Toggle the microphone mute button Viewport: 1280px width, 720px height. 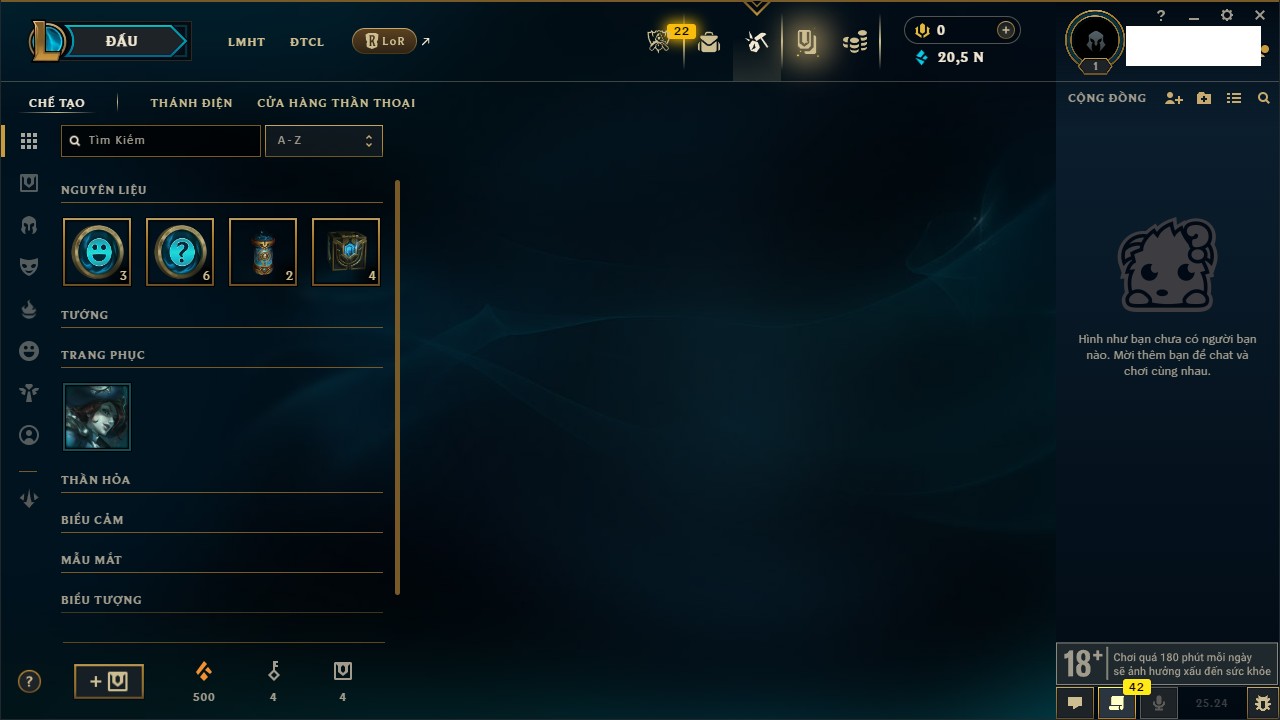(x=1159, y=703)
